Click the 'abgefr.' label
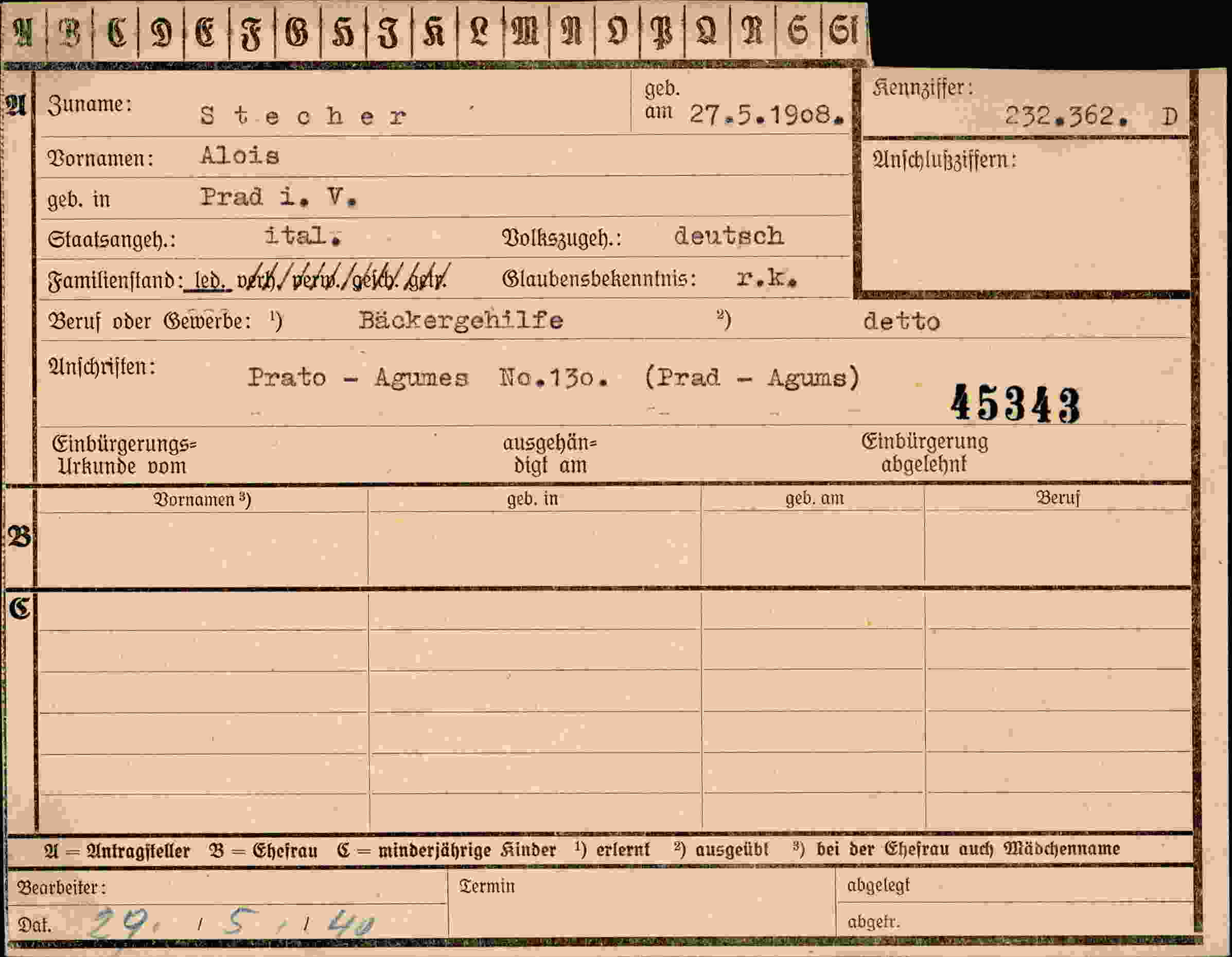This screenshot has height=957, width=1232. click(x=873, y=921)
